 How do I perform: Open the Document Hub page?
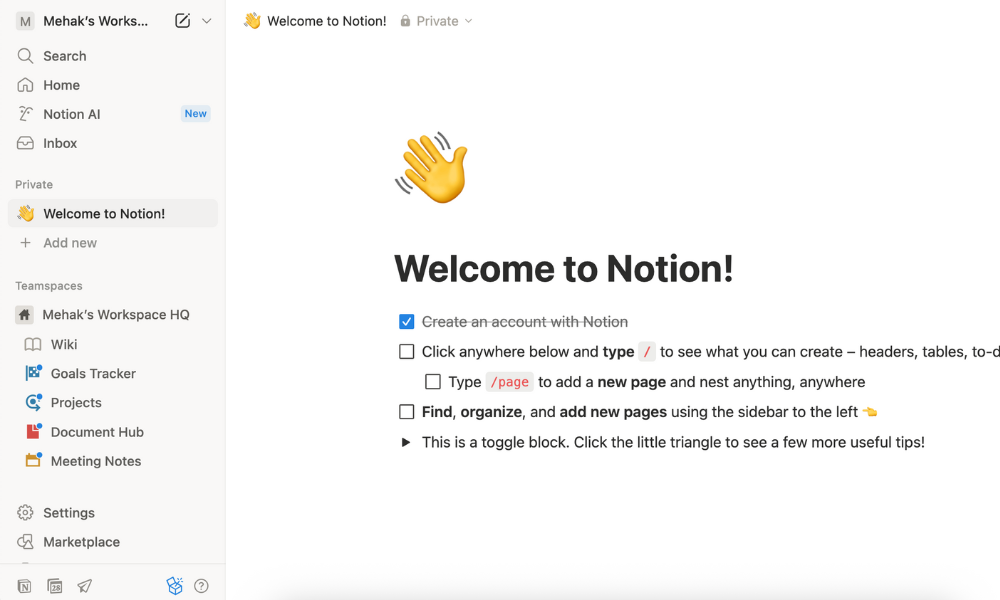coord(97,432)
